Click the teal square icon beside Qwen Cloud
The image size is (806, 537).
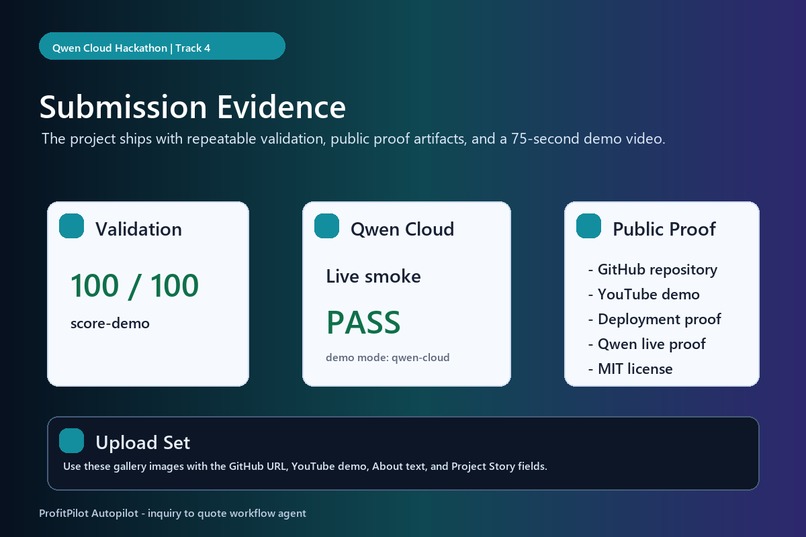[326, 226]
